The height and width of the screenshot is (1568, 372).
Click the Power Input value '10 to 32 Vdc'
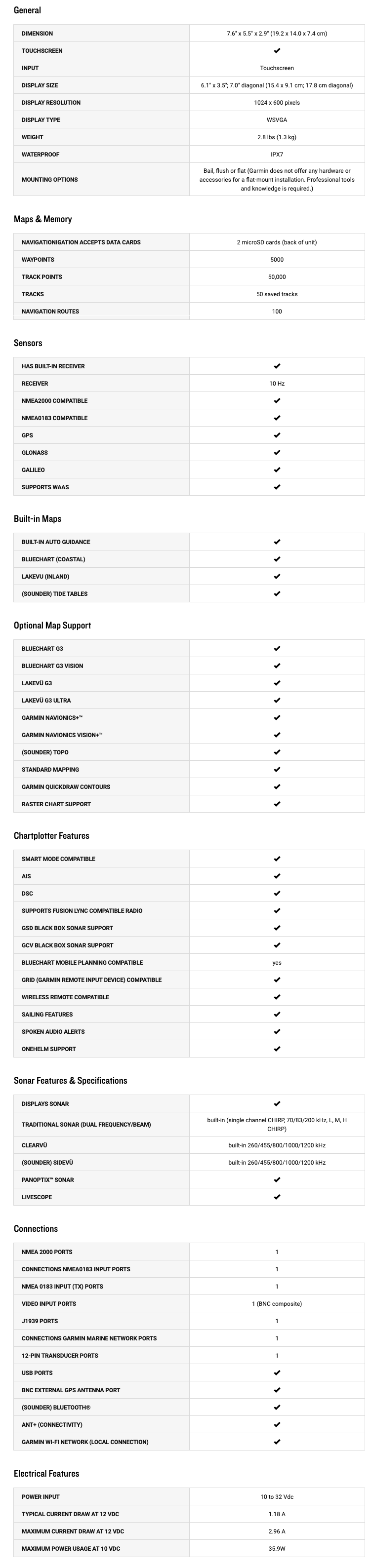(x=277, y=1496)
